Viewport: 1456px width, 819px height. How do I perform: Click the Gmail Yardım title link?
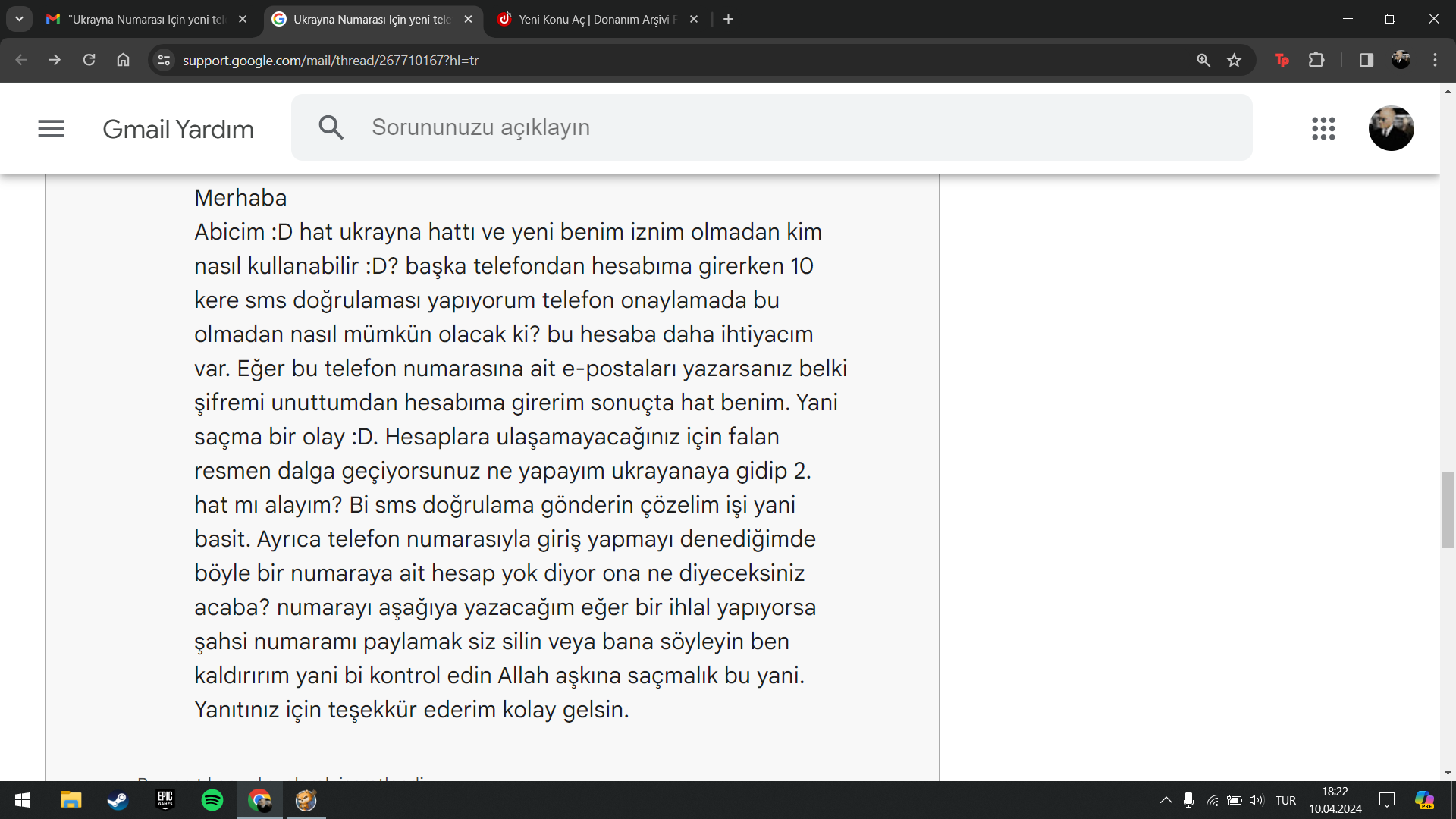pyautogui.click(x=178, y=129)
